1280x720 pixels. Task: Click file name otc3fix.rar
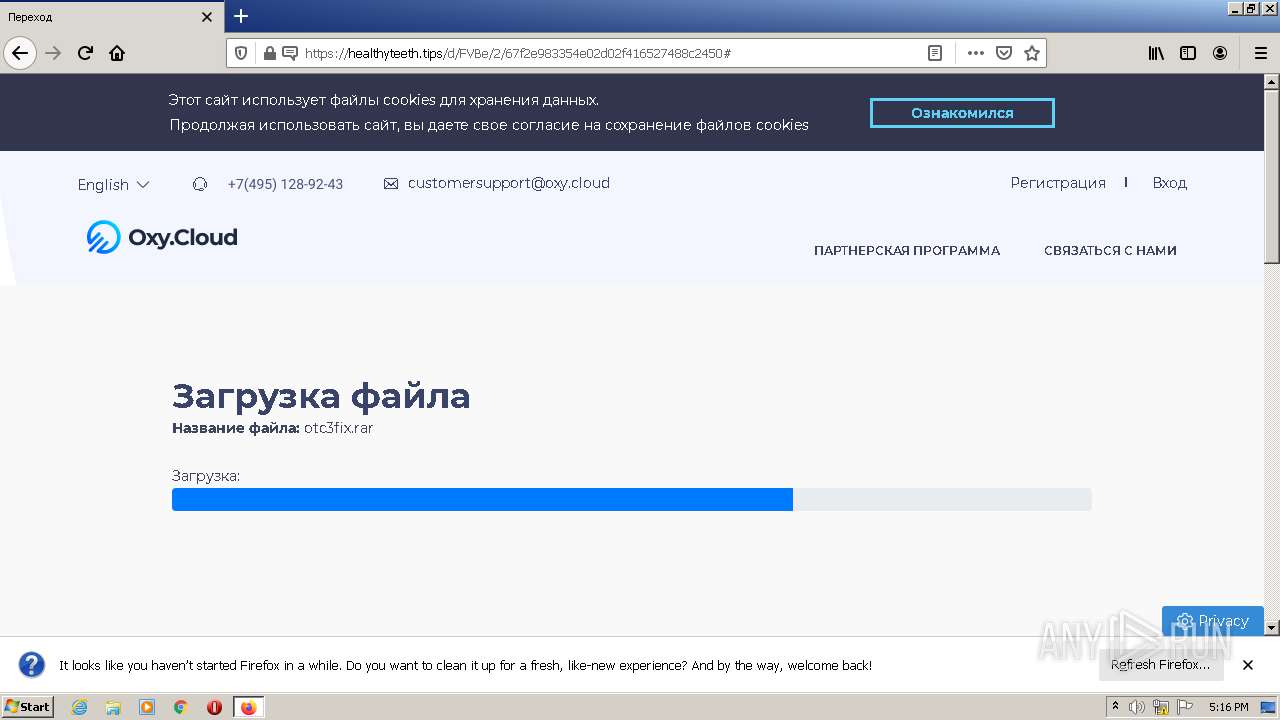[x=338, y=428]
